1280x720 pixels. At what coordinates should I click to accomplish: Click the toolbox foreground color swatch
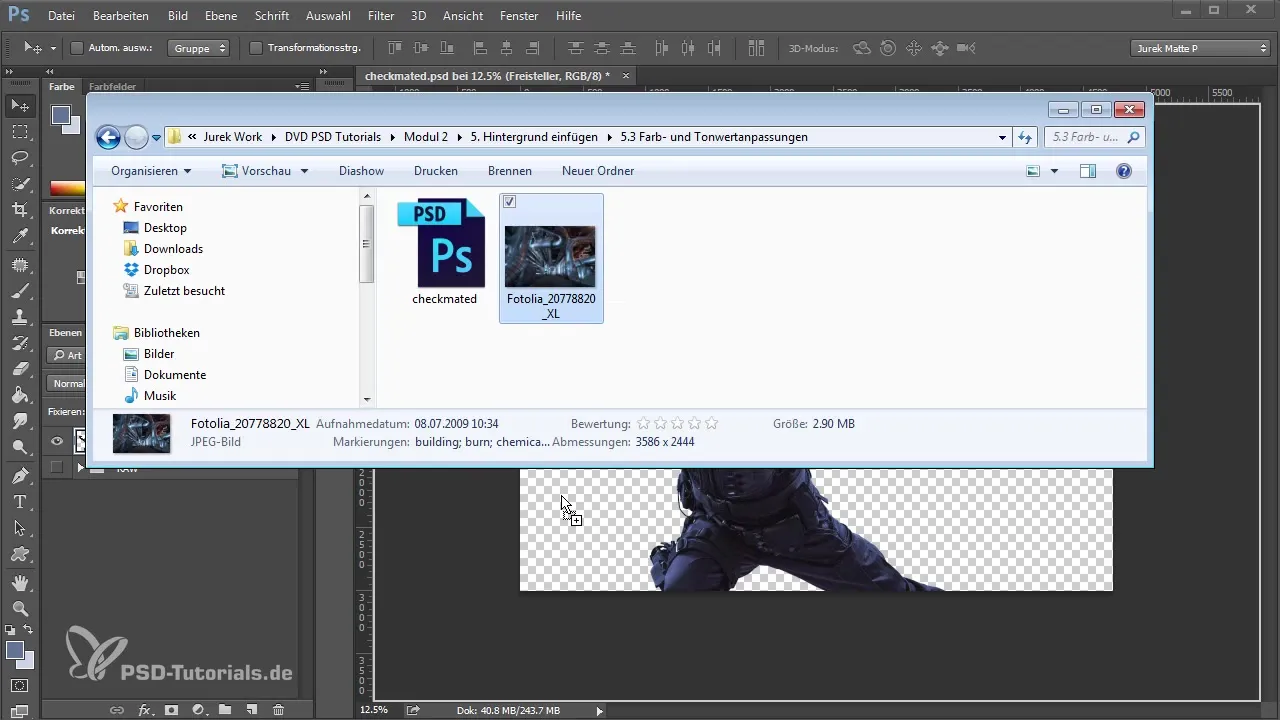coord(15,651)
